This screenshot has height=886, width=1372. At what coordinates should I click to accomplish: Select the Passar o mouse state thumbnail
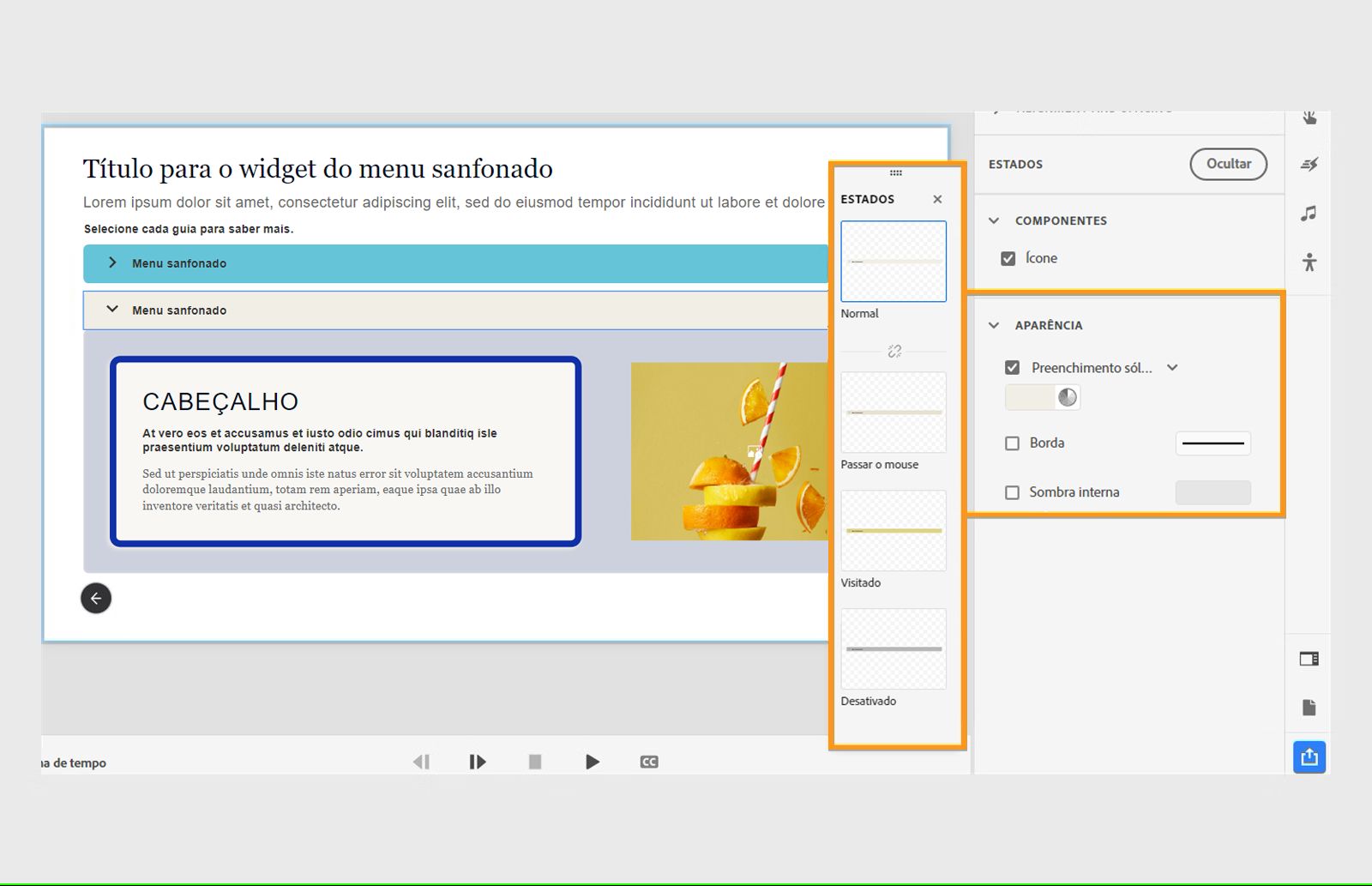893,413
